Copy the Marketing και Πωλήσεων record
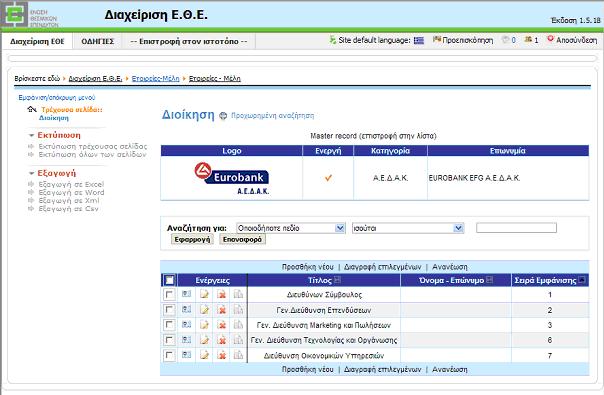The width and height of the screenshot is (604, 395). 238,325
